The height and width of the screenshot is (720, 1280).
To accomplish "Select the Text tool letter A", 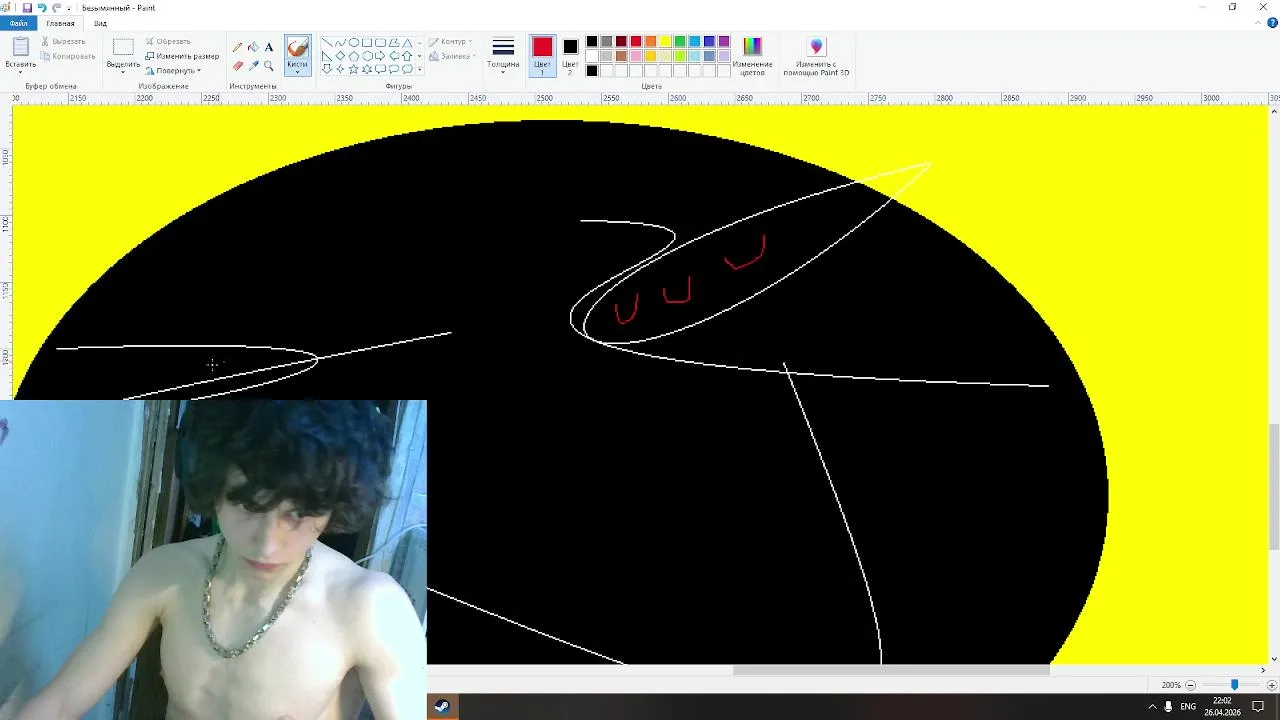I will tap(269, 47).
